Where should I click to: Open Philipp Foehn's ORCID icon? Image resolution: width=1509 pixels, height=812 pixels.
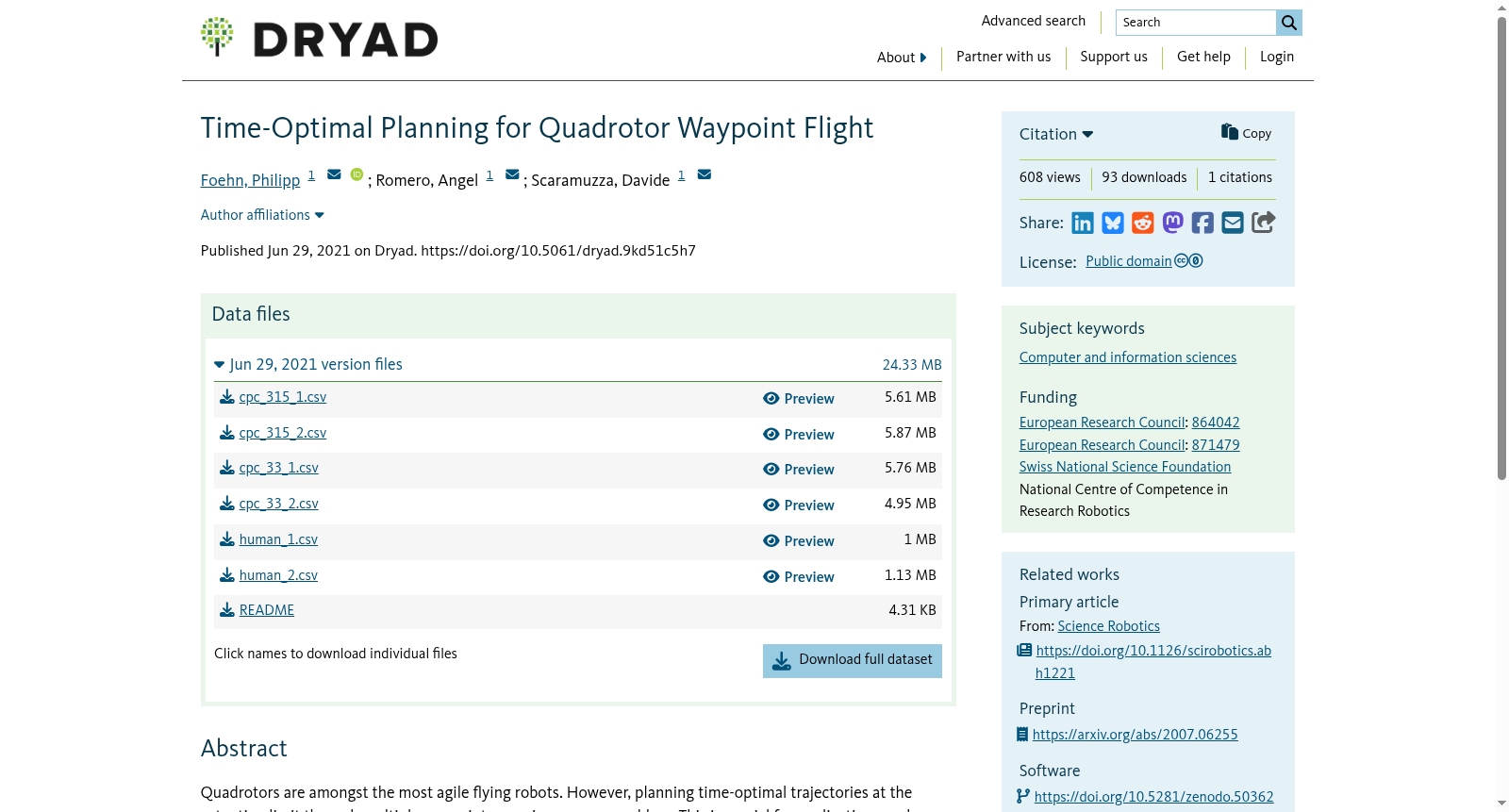[x=357, y=174]
